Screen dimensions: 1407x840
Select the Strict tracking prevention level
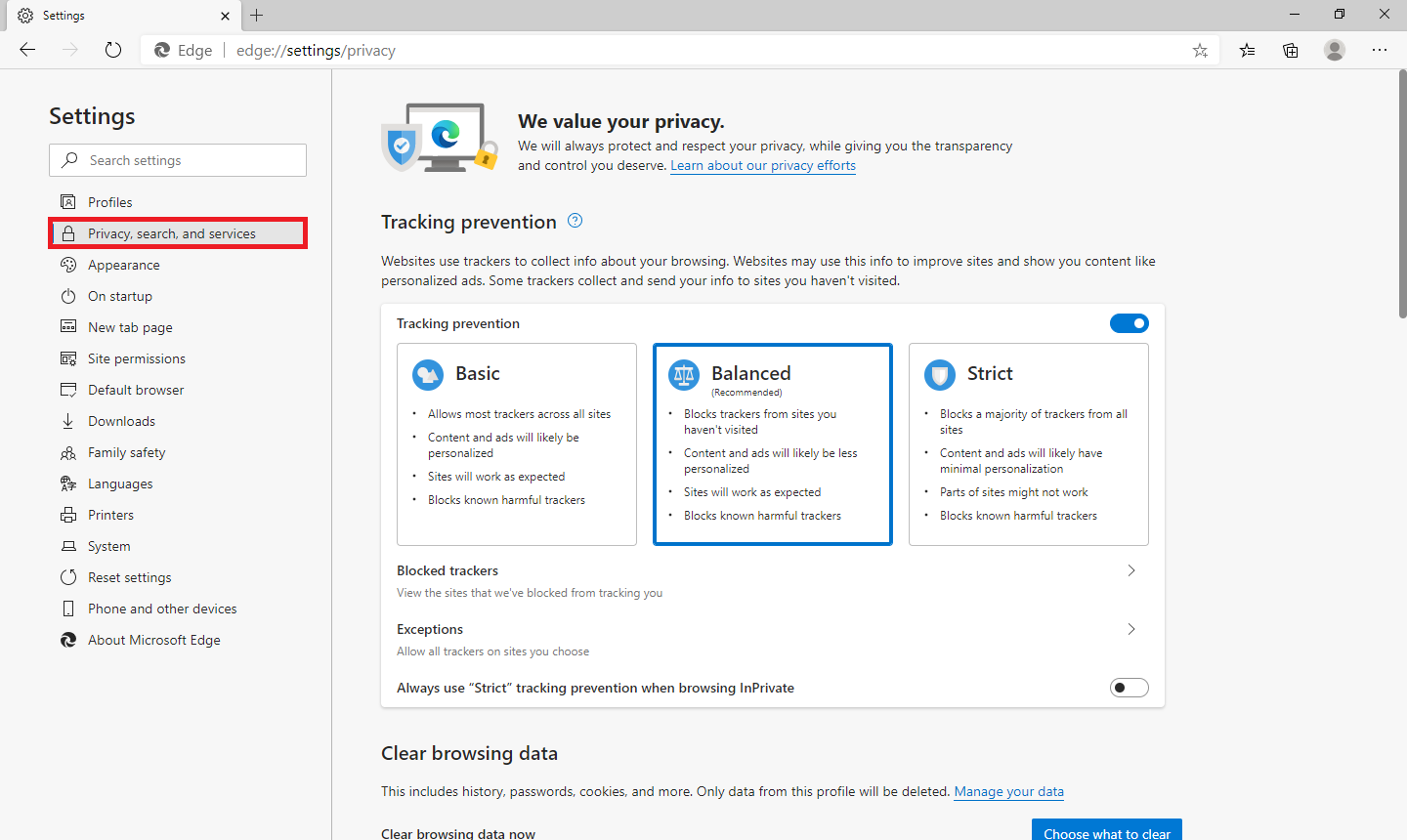(x=1028, y=444)
